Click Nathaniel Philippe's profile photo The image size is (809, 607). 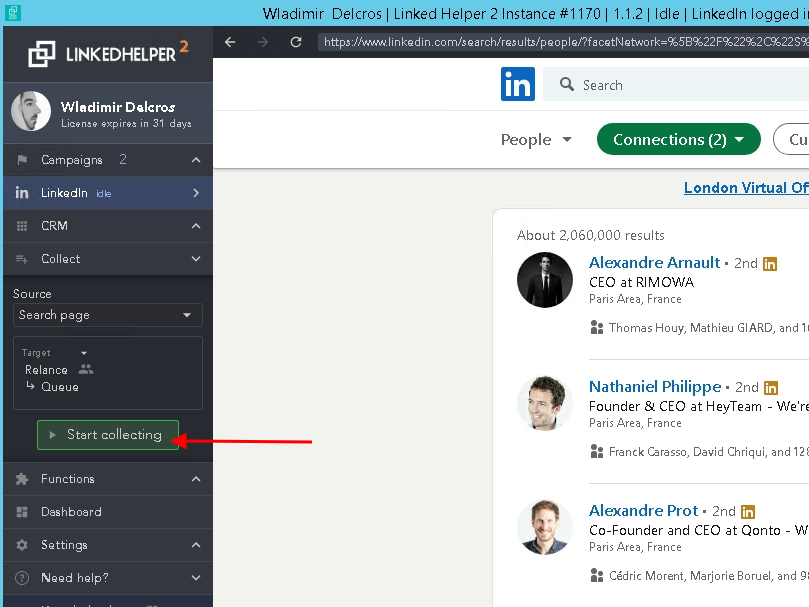pos(545,404)
